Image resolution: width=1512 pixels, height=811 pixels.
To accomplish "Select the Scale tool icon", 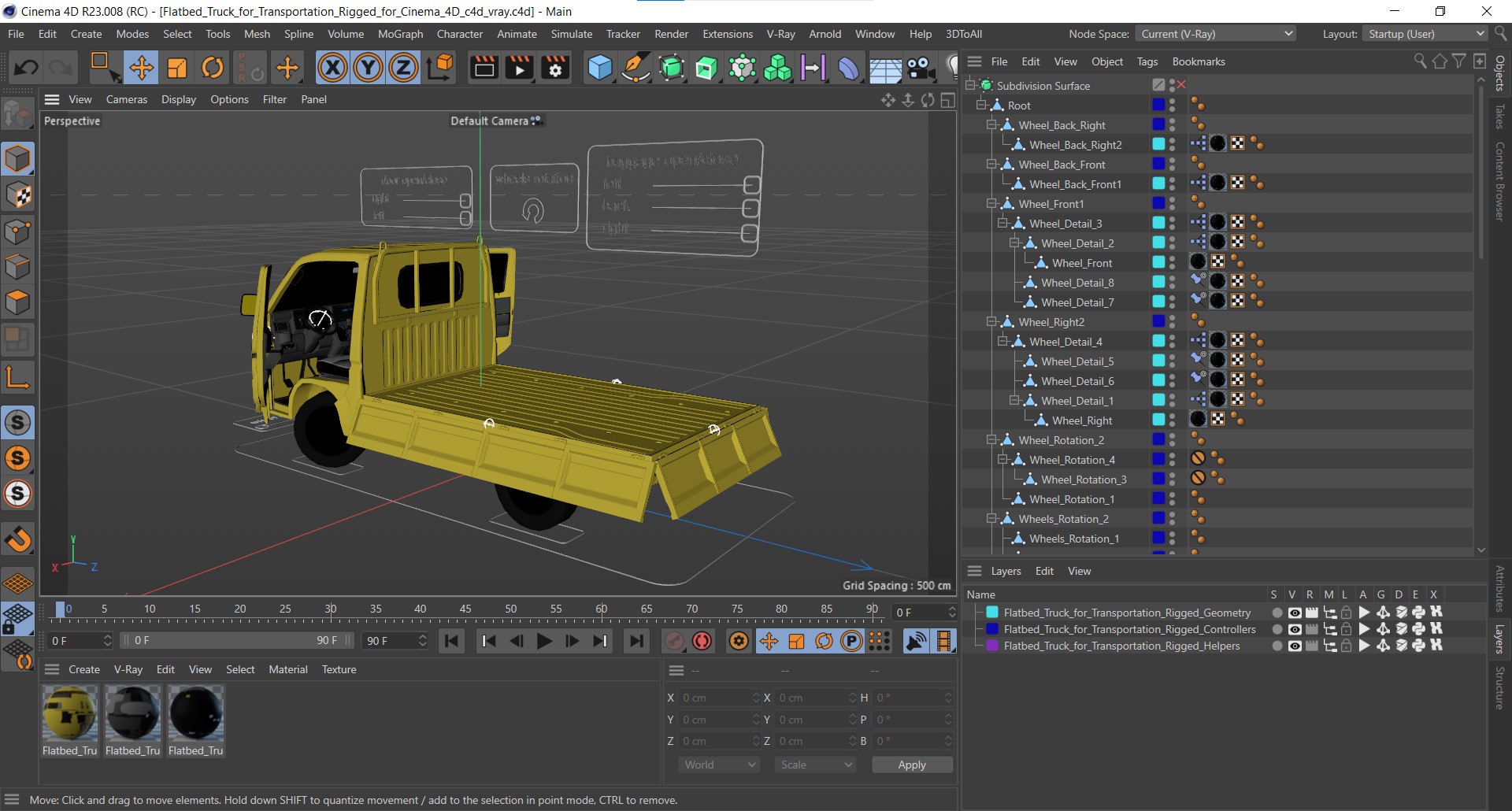I will pyautogui.click(x=177, y=68).
